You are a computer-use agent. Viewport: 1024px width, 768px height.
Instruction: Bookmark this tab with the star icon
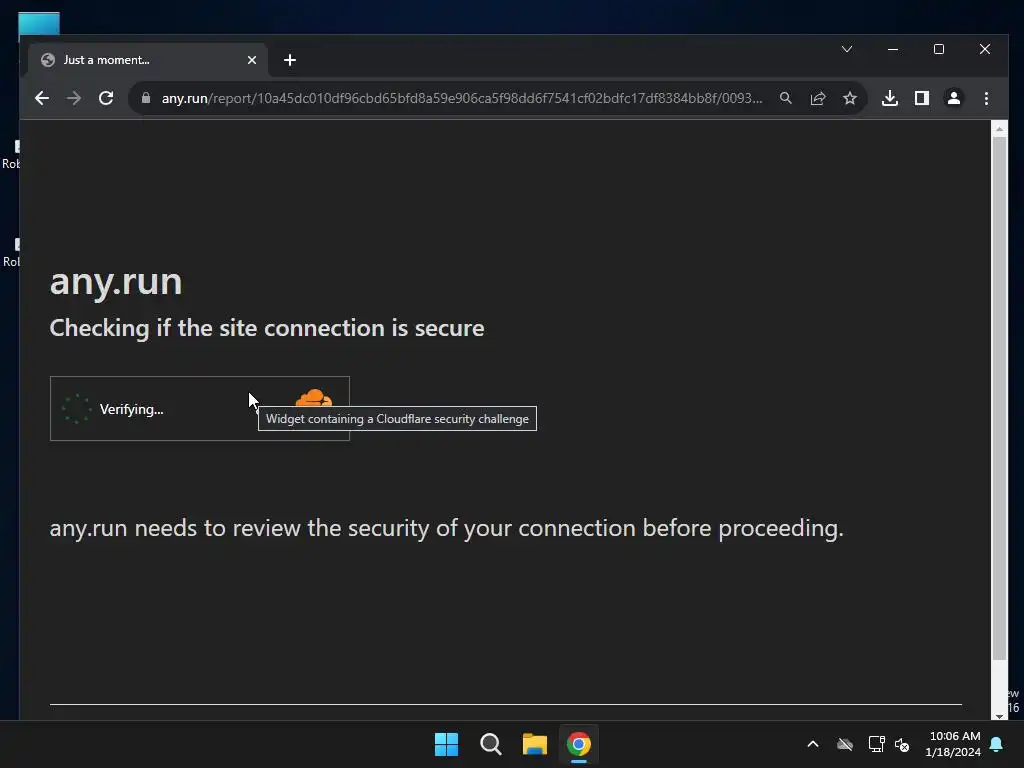850,98
